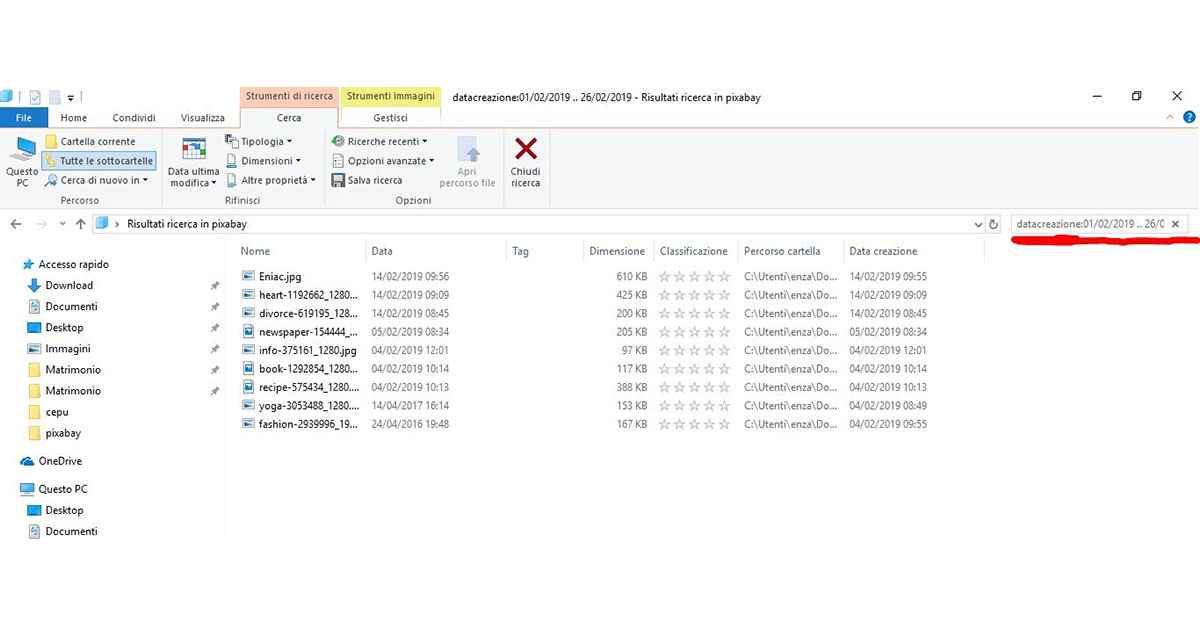
Task: Open Data ultima modifica calendar filter
Action: [193, 162]
